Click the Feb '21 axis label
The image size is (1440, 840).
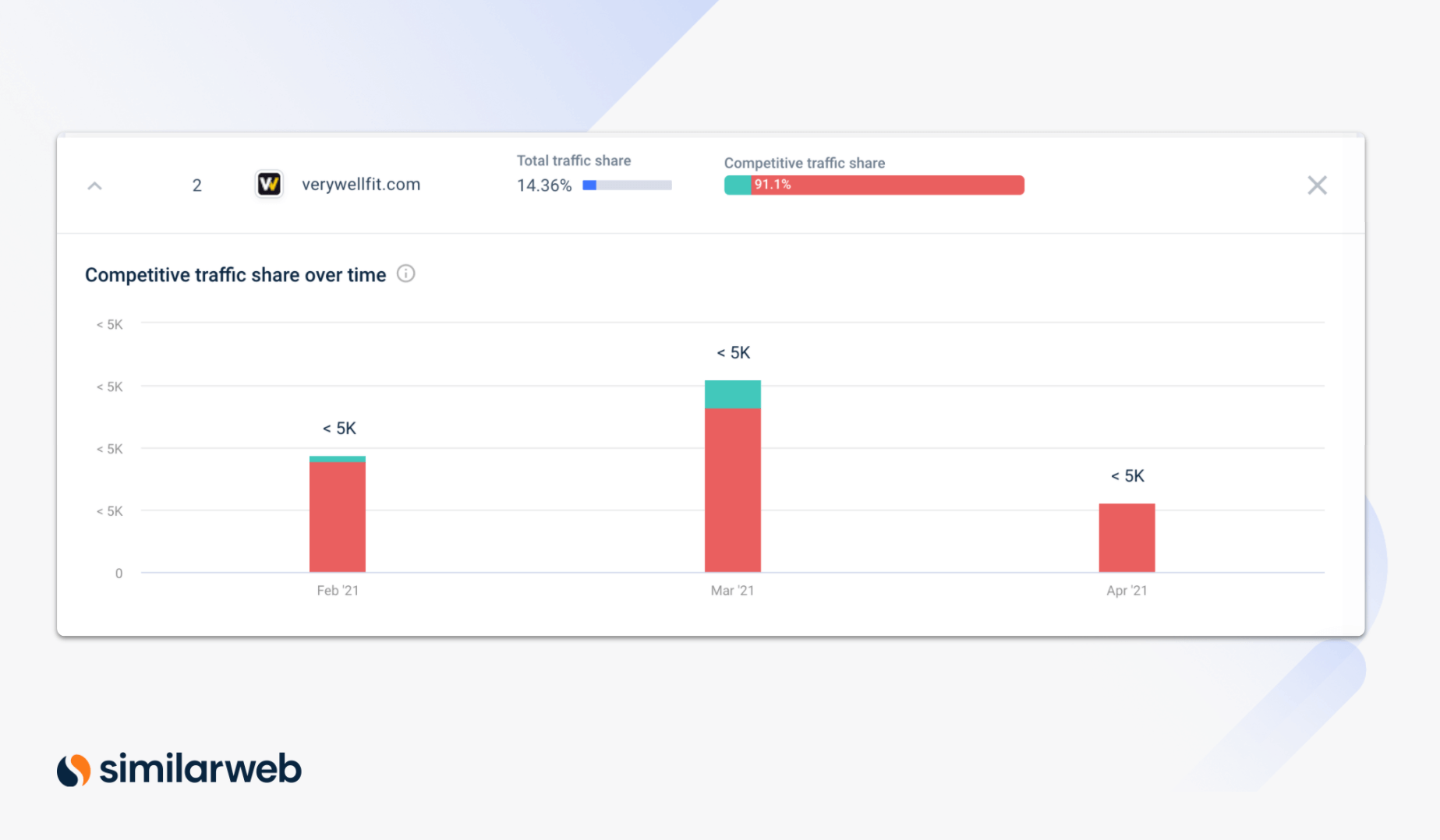pos(338,591)
